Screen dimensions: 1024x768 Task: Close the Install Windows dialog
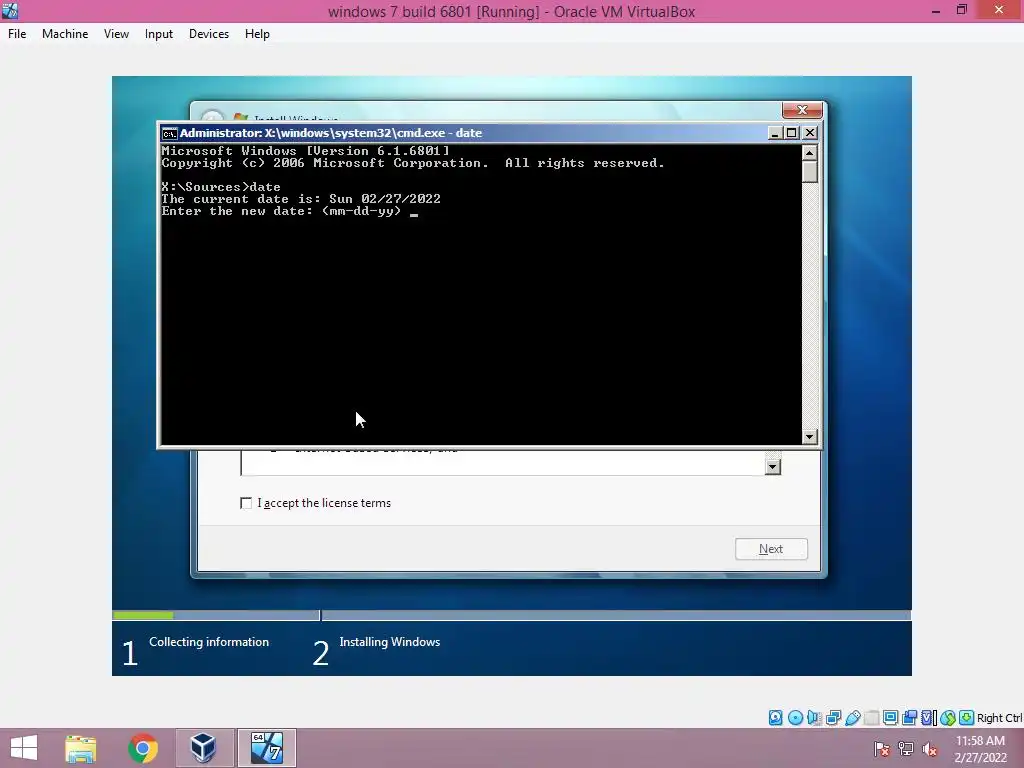tap(802, 110)
